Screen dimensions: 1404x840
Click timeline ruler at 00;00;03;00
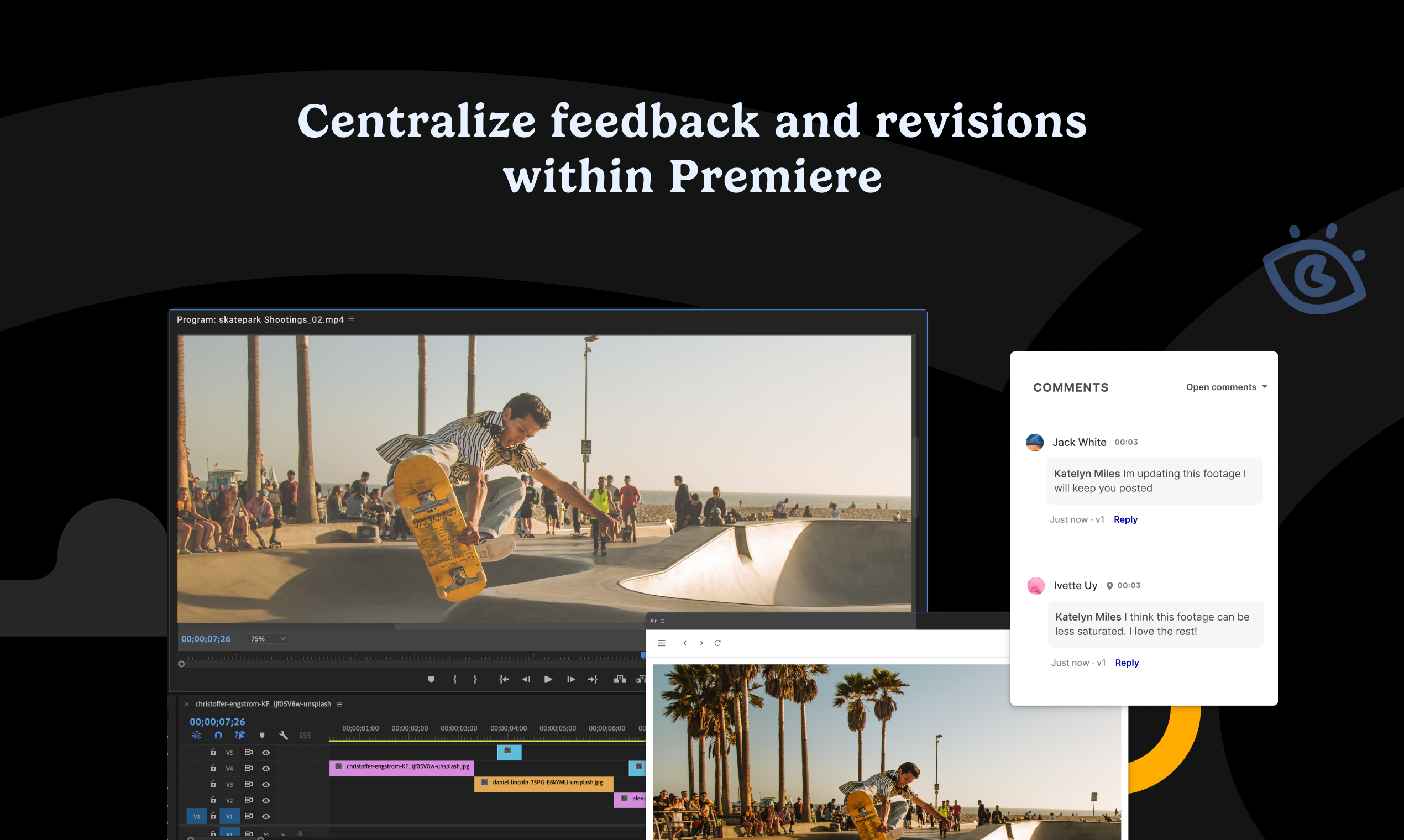click(459, 728)
